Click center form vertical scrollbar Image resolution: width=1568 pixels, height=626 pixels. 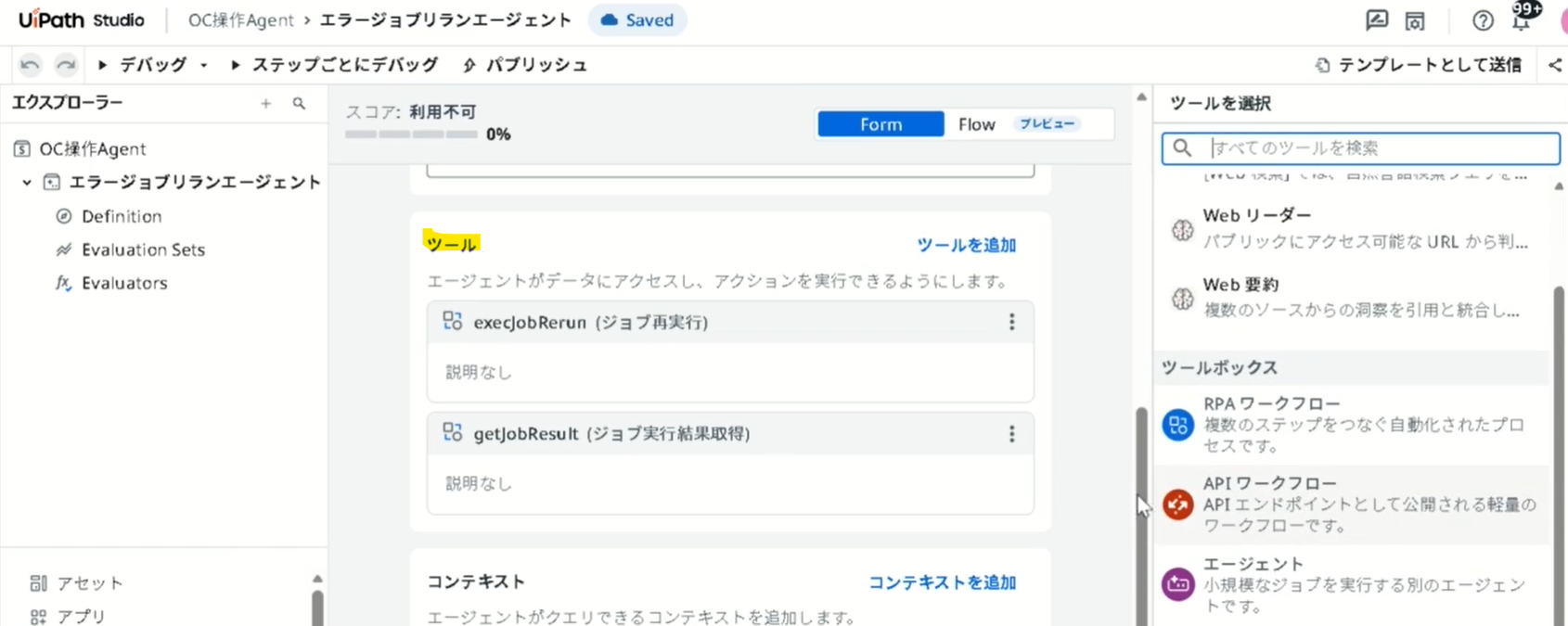tap(1141, 517)
